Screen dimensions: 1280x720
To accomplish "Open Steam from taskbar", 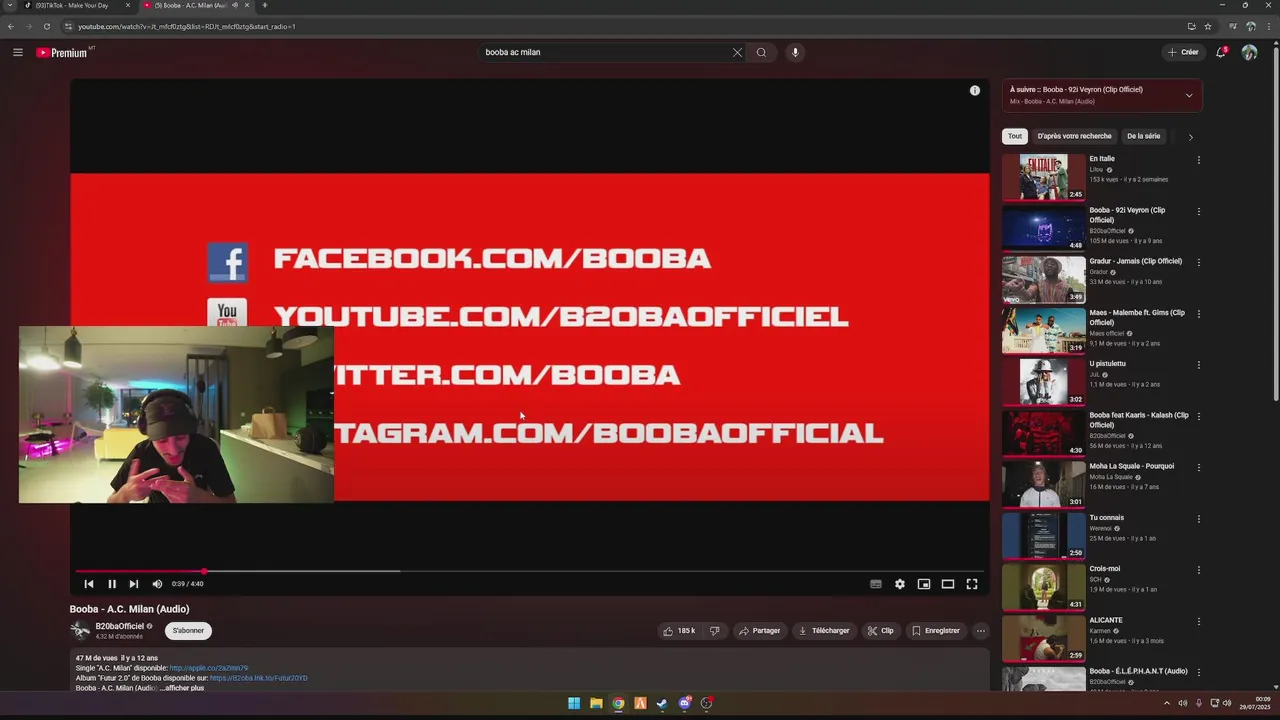I will (x=662, y=703).
